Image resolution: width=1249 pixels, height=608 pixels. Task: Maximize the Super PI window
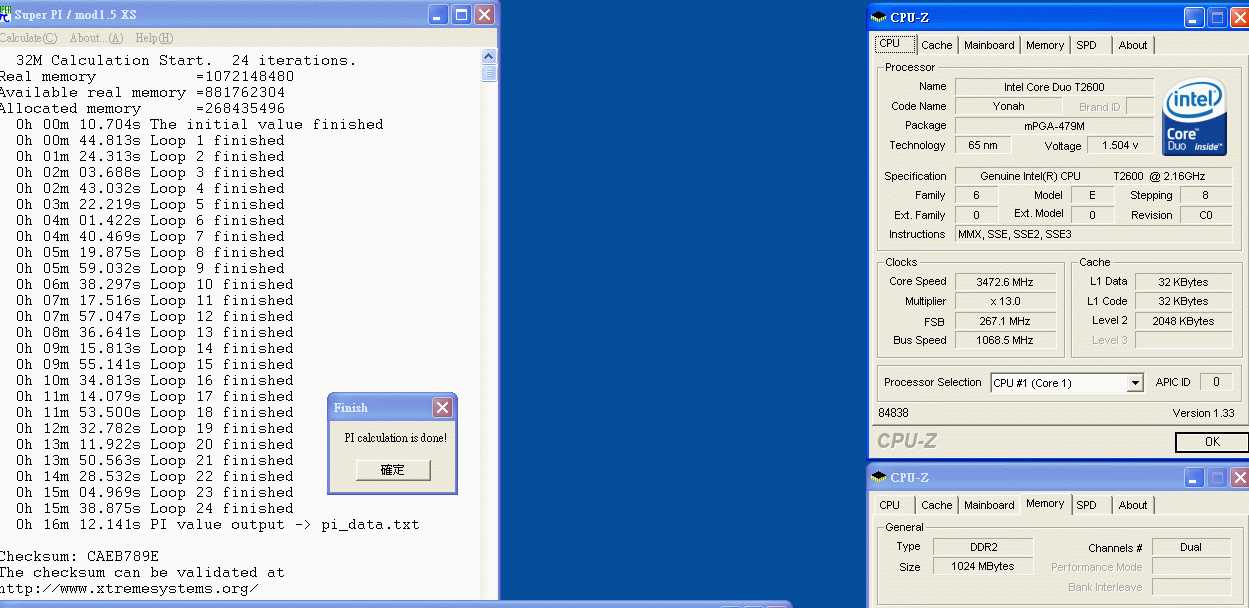click(x=461, y=14)
